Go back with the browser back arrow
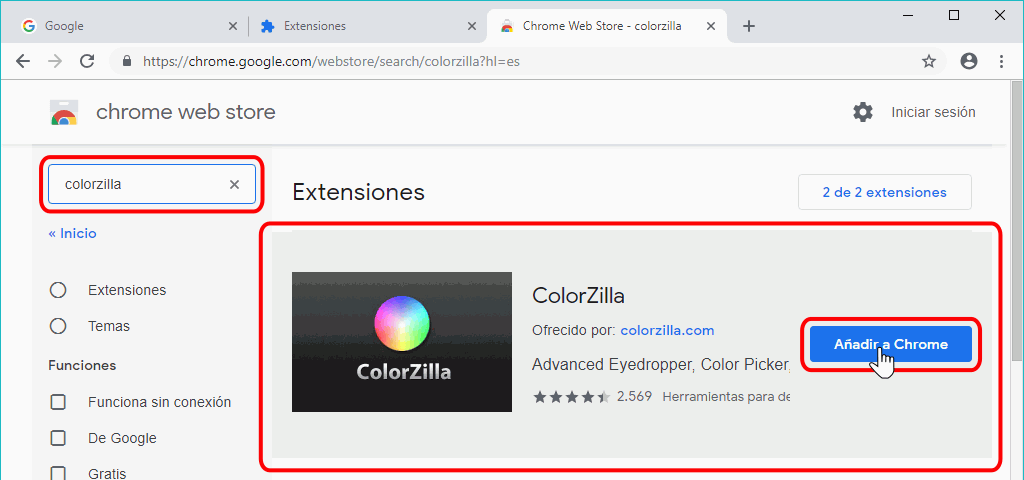 [x=23, y=61]
